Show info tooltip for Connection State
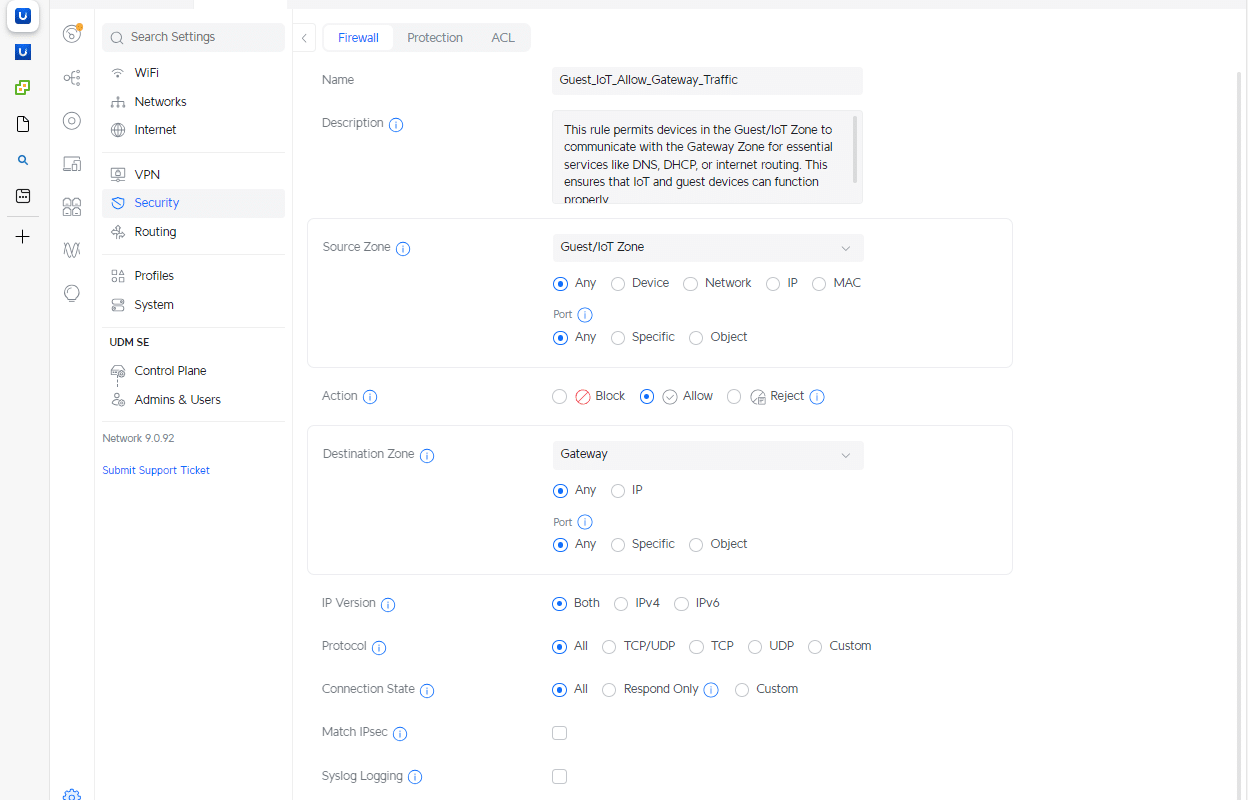1248x800 pixels. (427, 691)
